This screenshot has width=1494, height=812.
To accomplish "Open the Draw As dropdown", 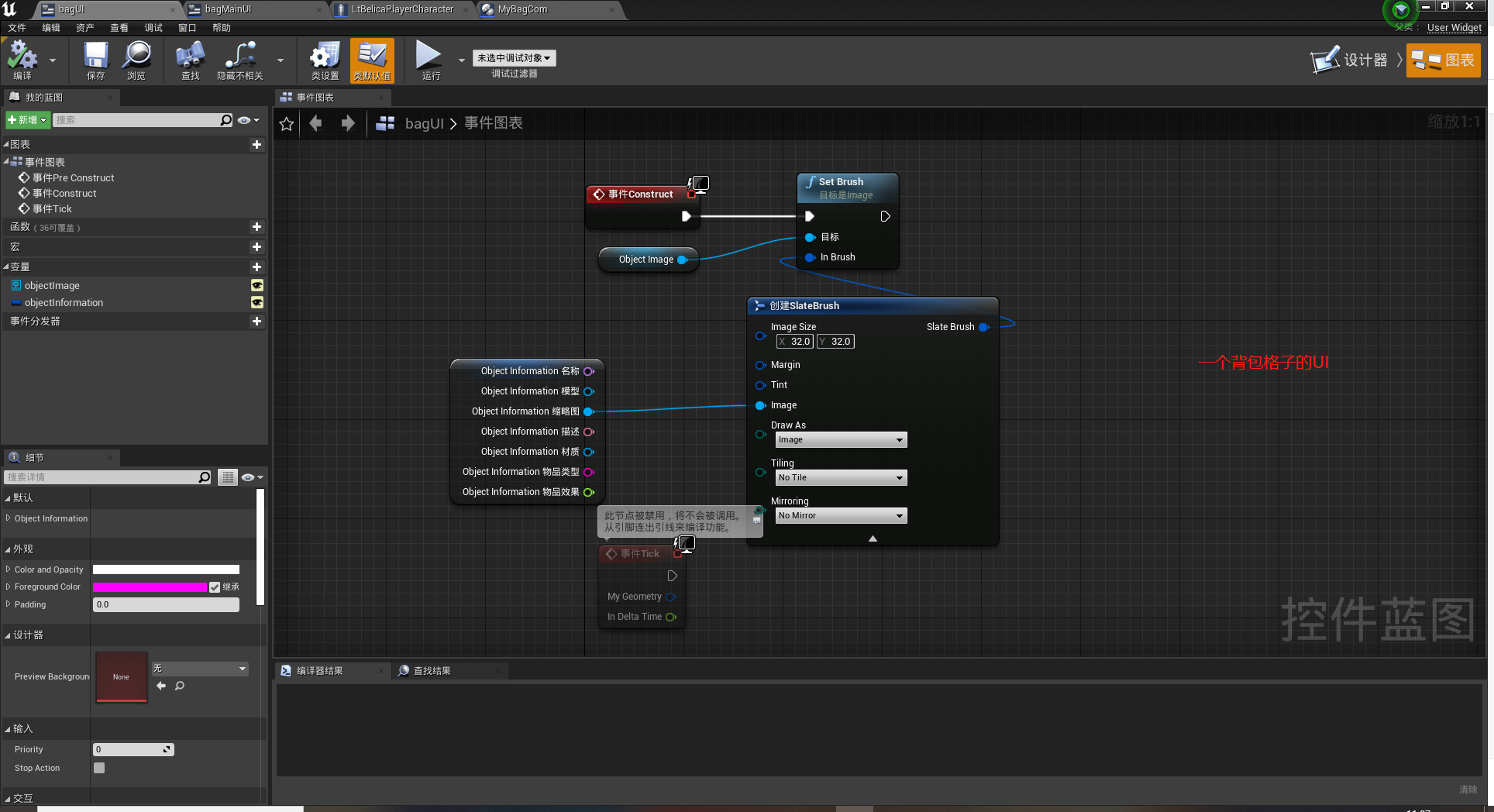I will click(x=841, y=440).
